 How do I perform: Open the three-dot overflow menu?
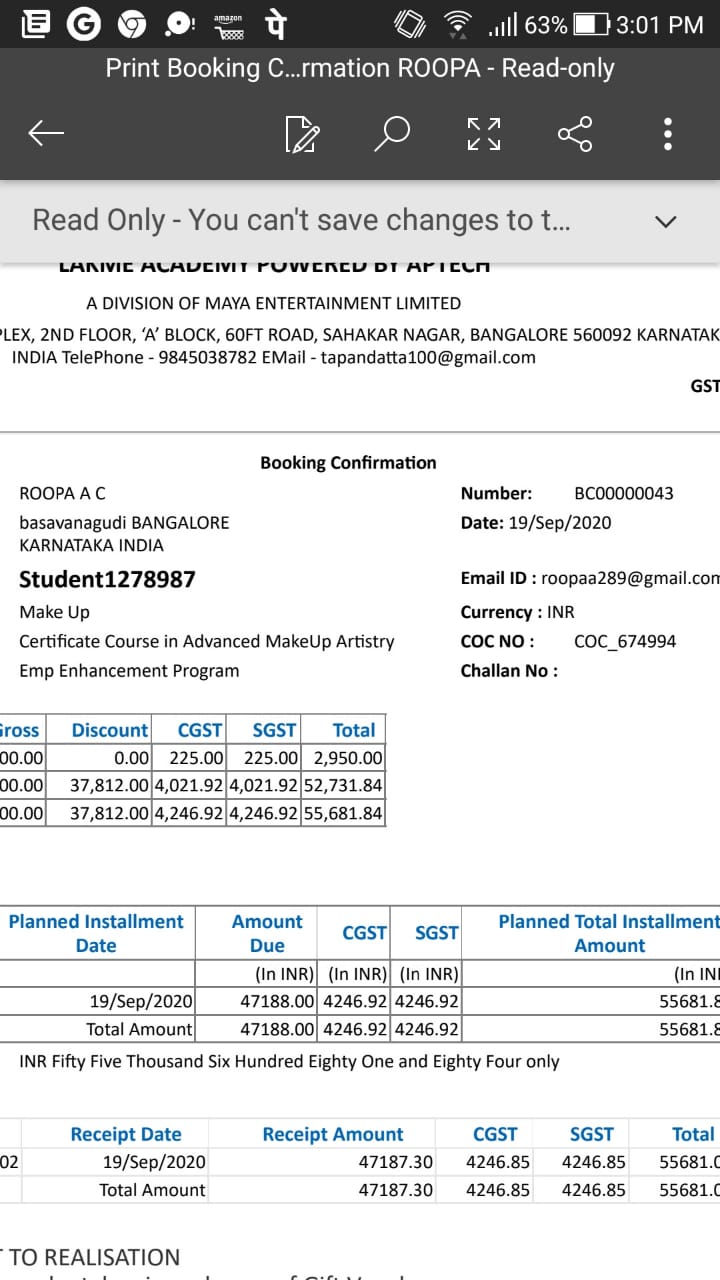click(668, 133)
